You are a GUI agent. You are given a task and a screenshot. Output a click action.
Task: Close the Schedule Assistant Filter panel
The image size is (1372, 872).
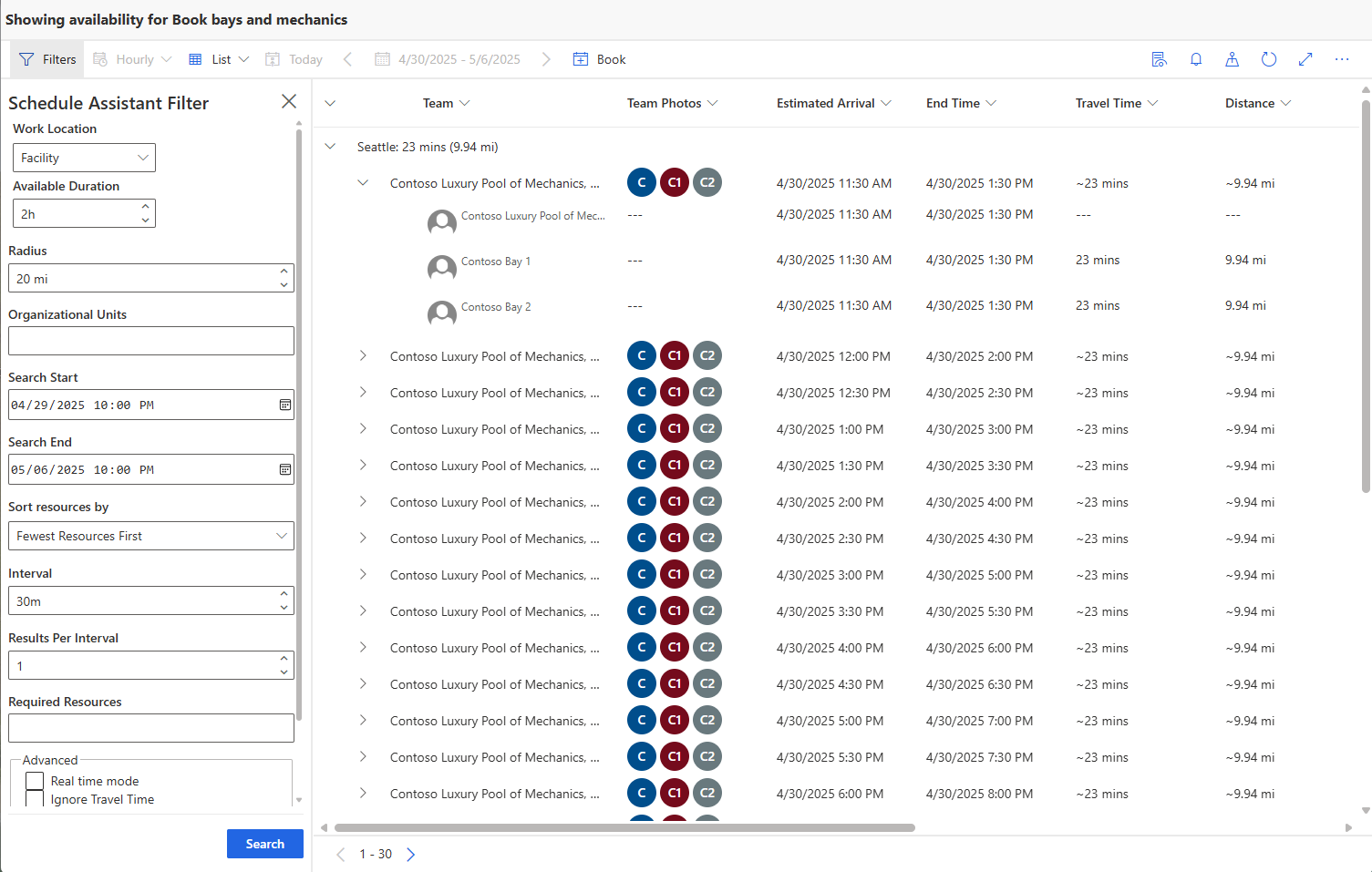[288, 102]
